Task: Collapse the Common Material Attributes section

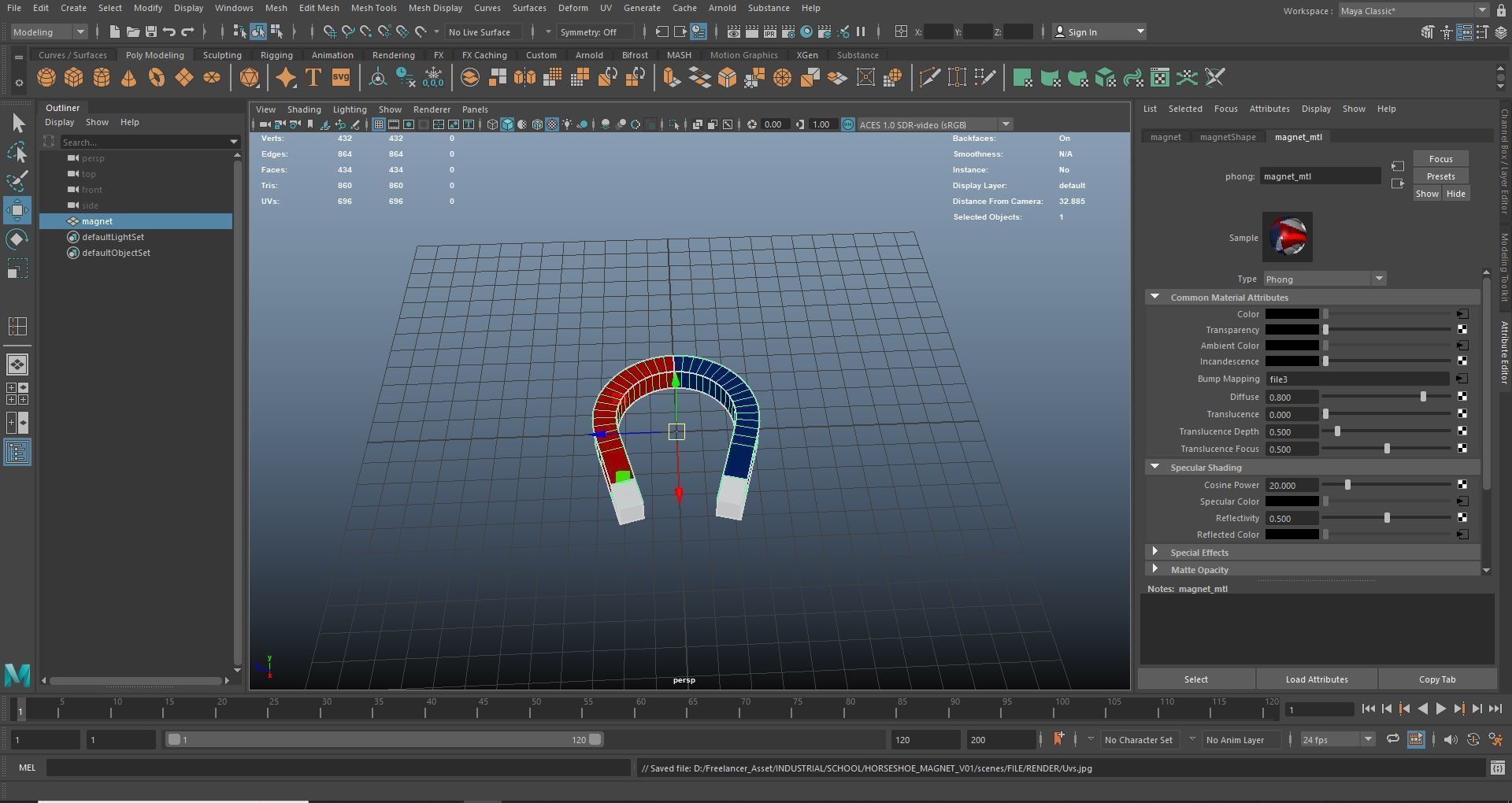Action: pos(1154,297)
